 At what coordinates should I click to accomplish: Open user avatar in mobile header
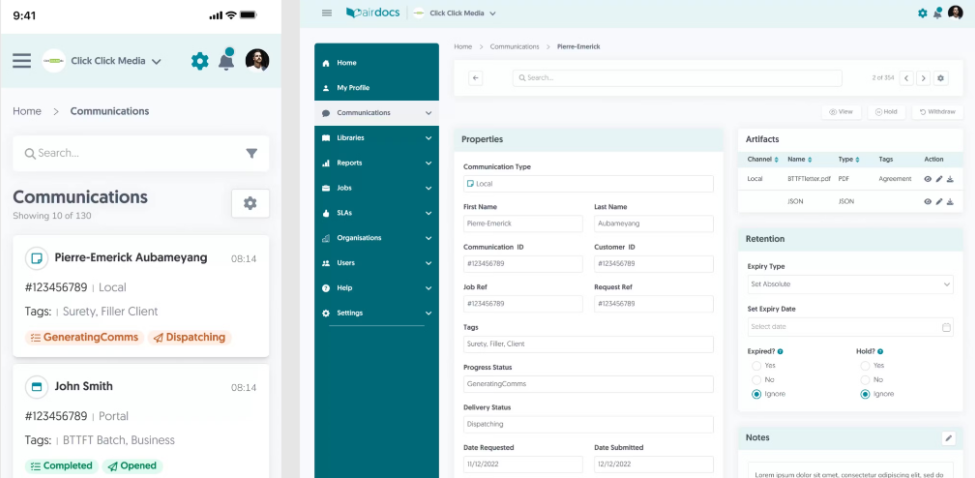pyautogui.click(x=257, y=60)
